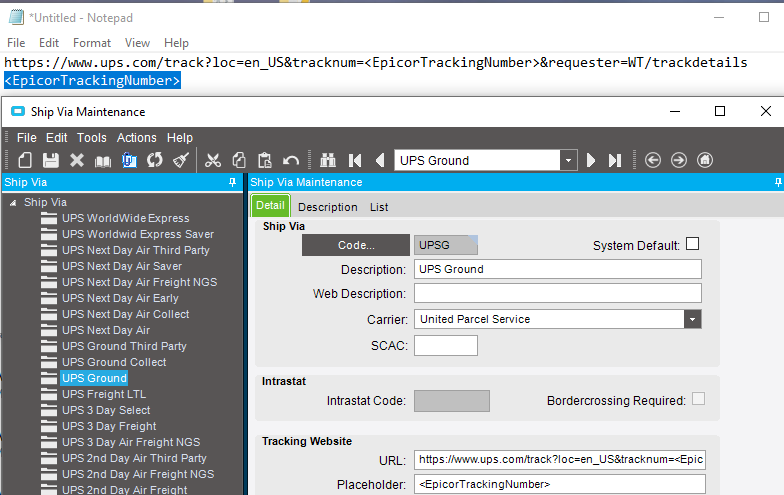Open the Carrier dropdown
This screenshot has height=495, width=784.
tap(692, 319)
